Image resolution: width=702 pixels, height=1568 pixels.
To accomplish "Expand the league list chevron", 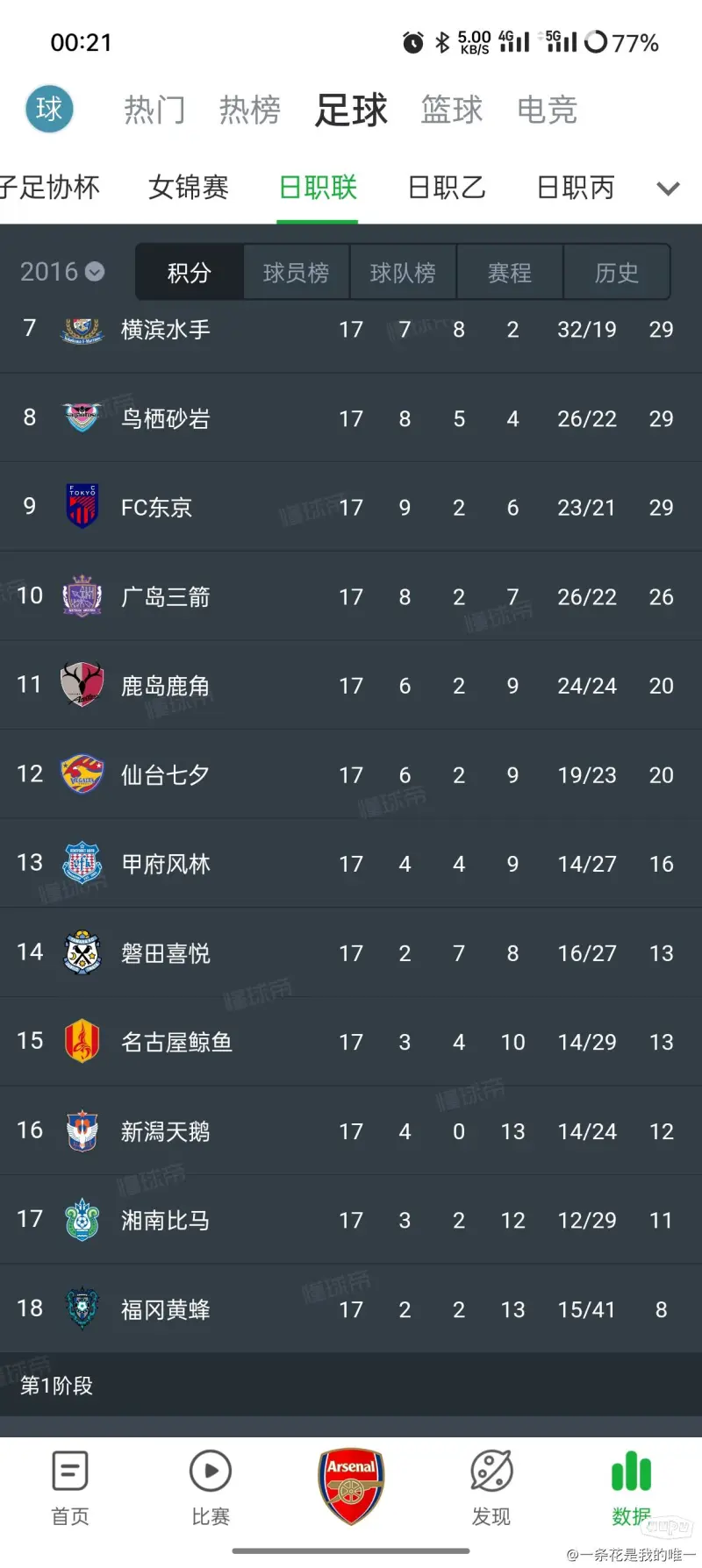I will [669, 188].
